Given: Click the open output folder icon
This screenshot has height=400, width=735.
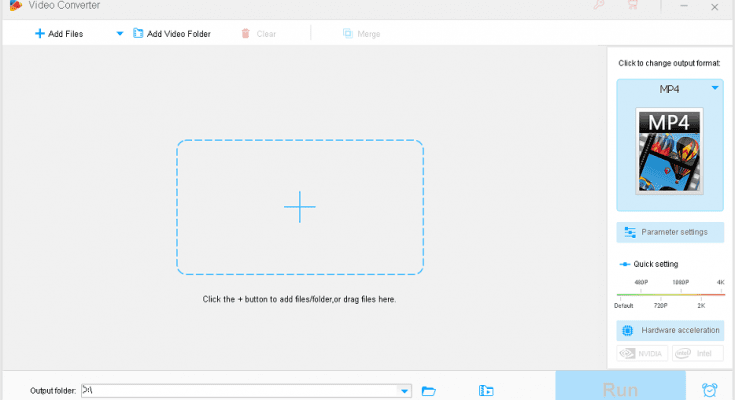Looking at the screenshot, I should [x=487, y=391].
